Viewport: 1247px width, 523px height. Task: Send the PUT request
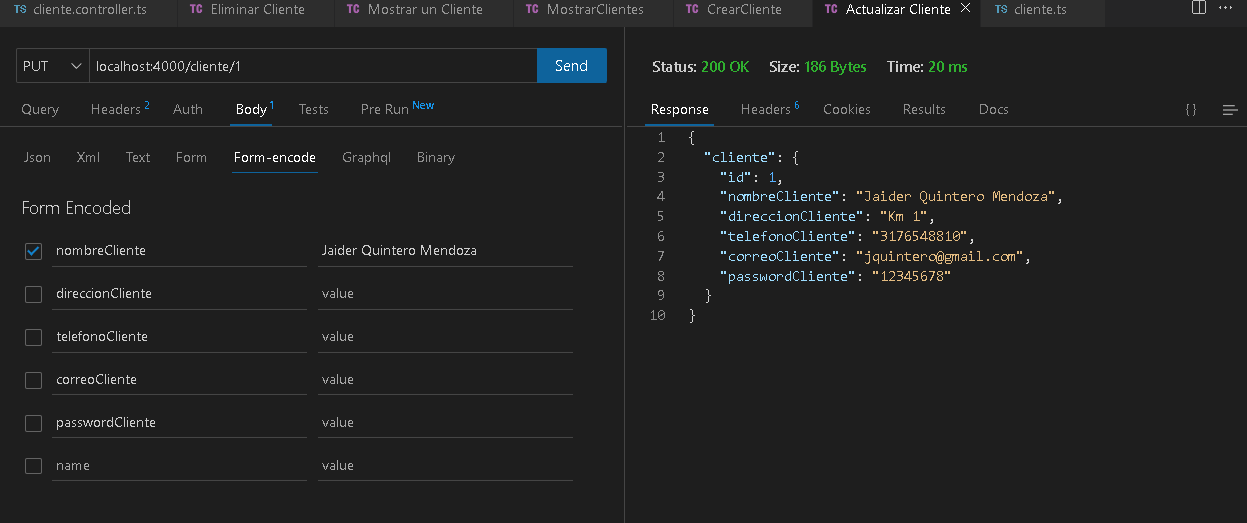coord(571,66)
